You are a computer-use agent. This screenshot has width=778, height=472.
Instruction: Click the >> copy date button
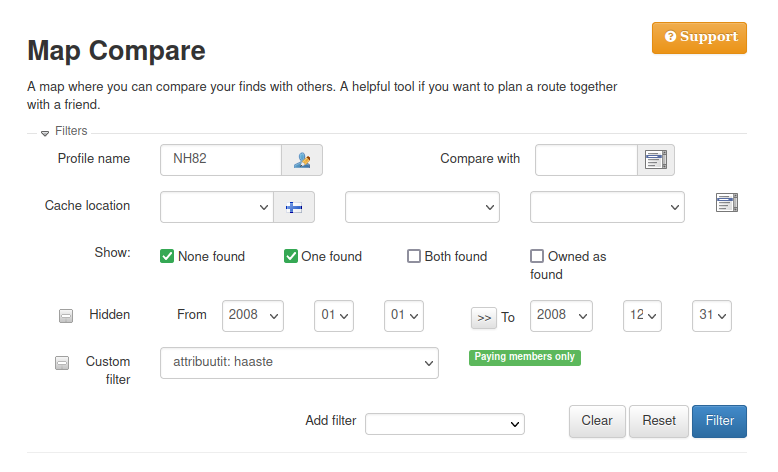tap(484, 317)
